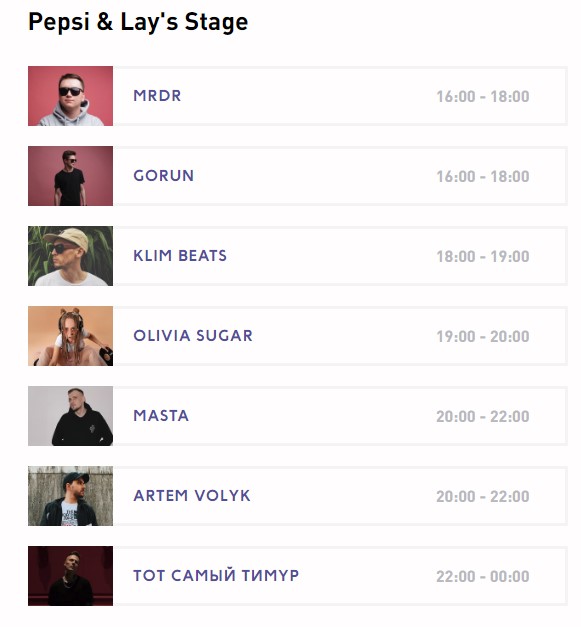Open MRDR artist photo thumbnail
The image size is (581, 627).
(70, 96)
